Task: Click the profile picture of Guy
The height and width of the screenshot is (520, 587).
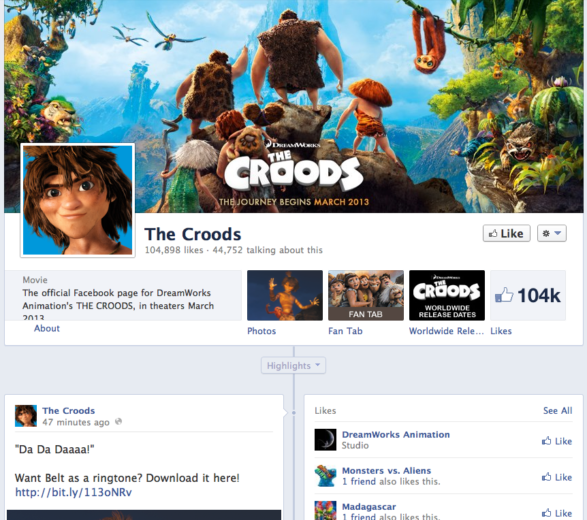Action: [77, 200]
